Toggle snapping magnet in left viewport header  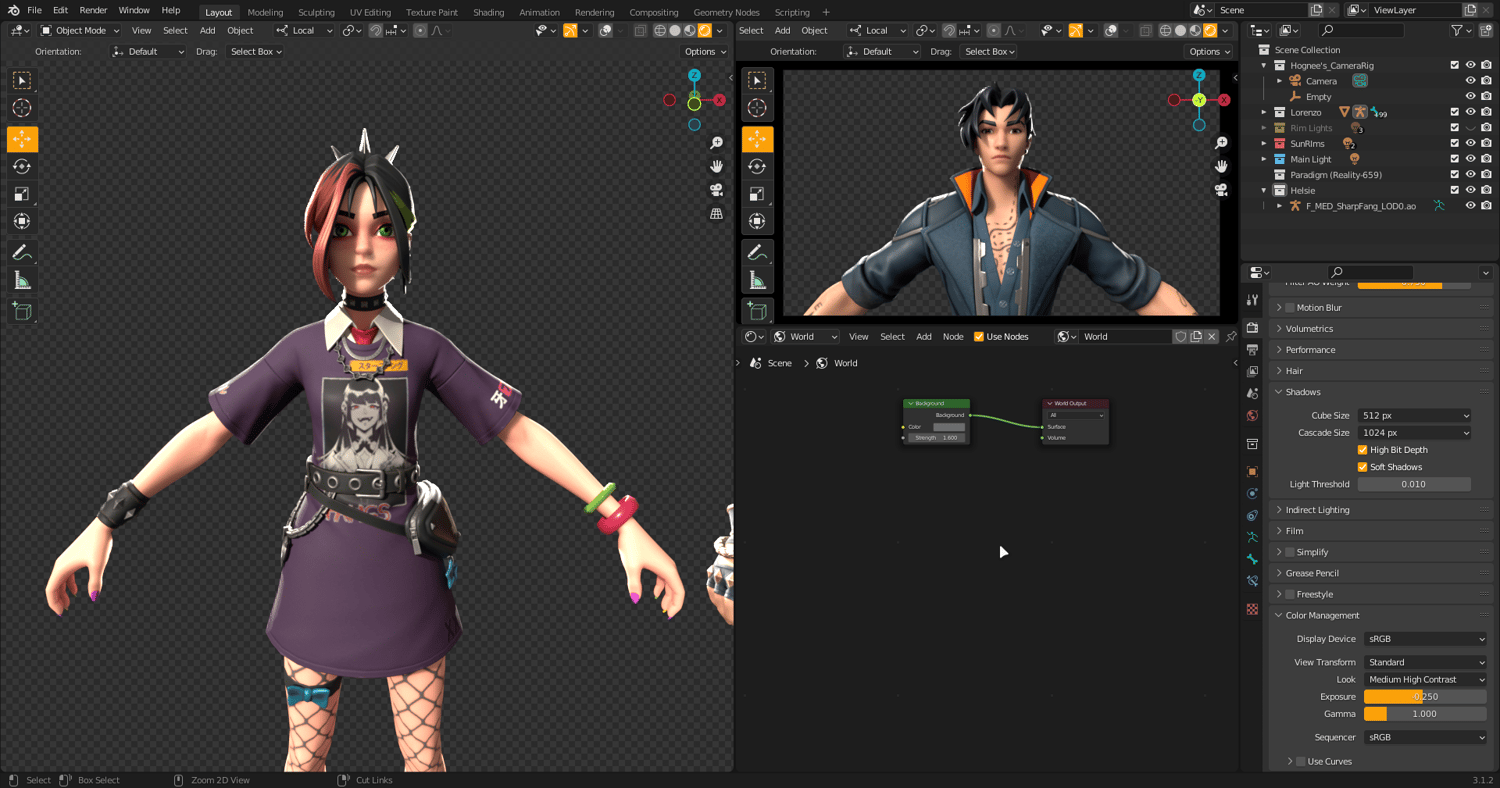coord(375,31)
